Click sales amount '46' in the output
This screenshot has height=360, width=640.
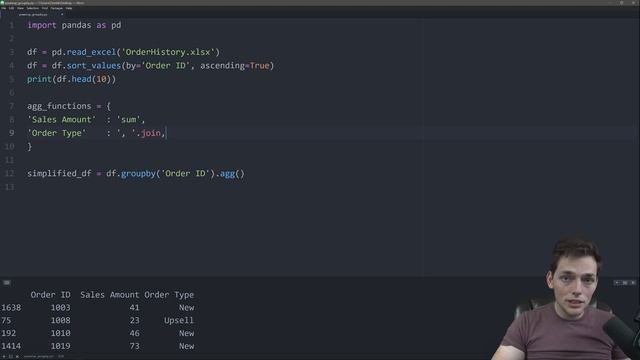(x=134, y=333)
